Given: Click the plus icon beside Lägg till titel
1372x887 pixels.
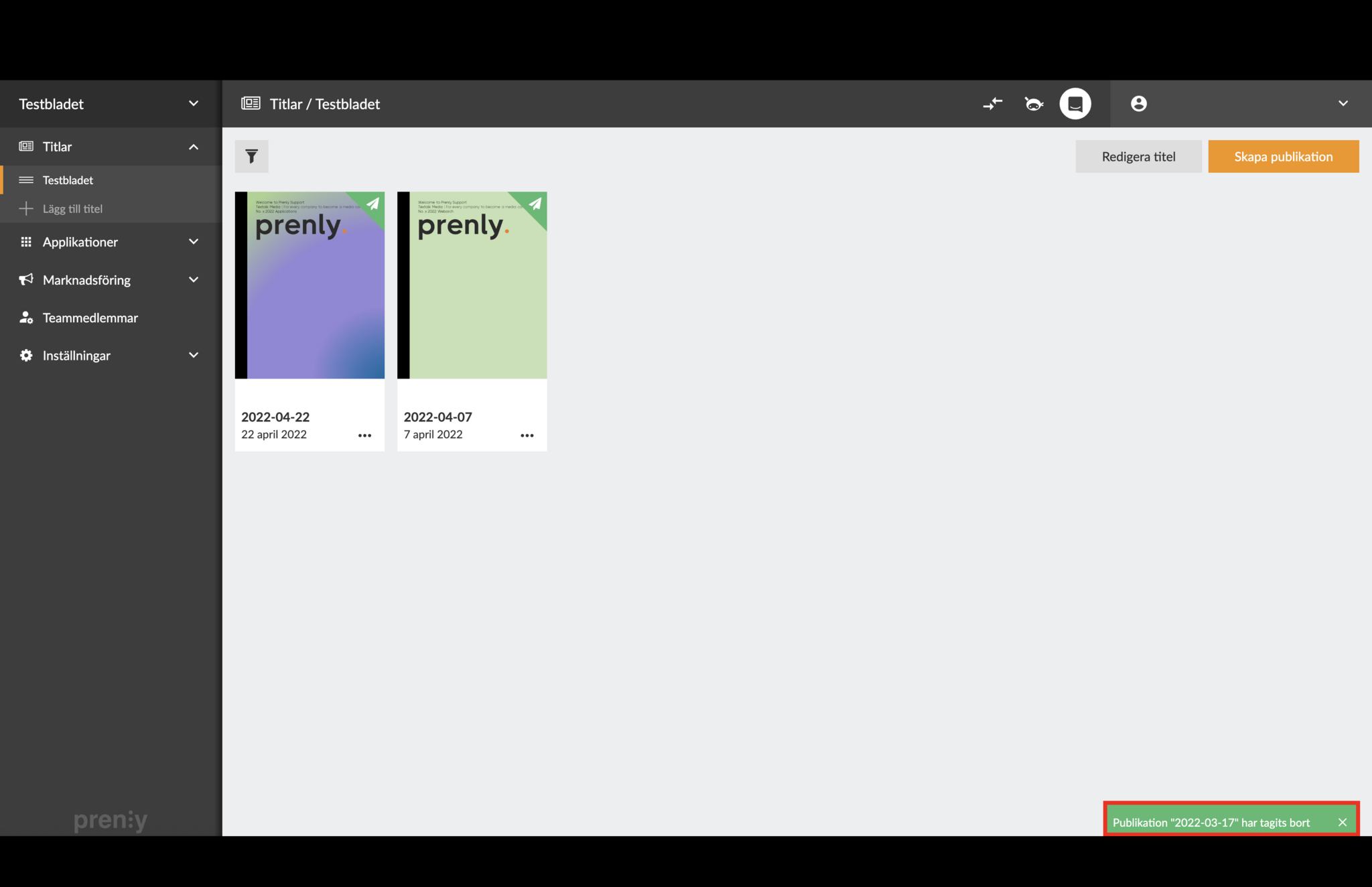Looking at the screenshot, I should [26, 208].
